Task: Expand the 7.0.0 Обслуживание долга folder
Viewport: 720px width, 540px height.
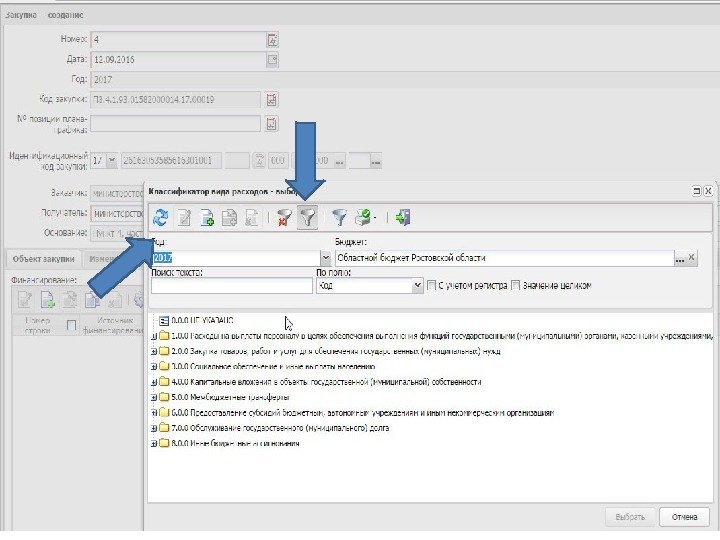Action: click(x=154, y=428)
